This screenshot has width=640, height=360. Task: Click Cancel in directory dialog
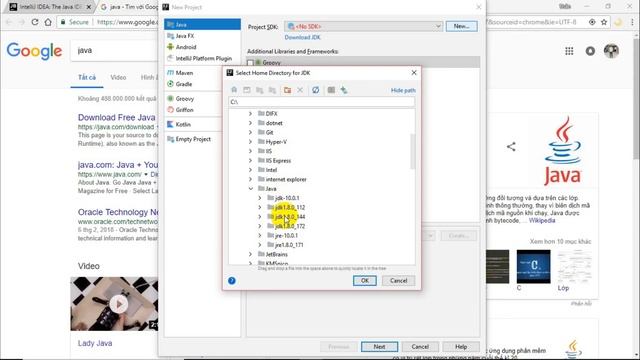coord(398,281)
